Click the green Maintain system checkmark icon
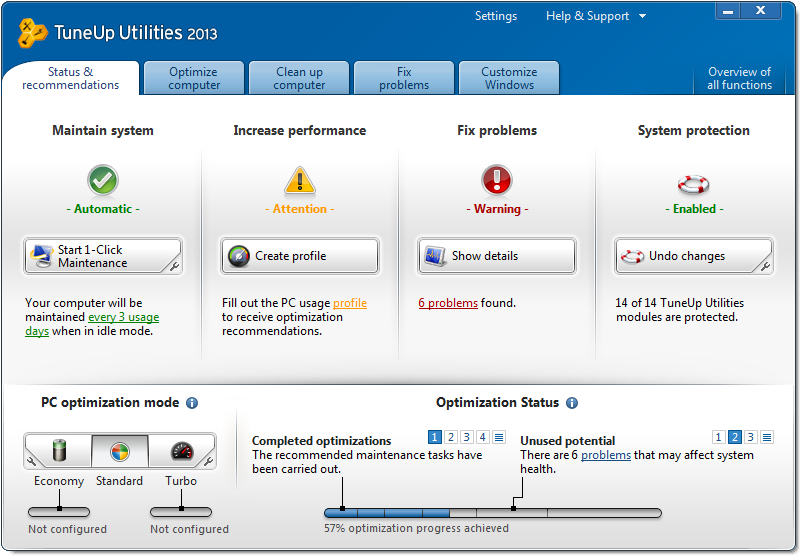 coord(103,181)
